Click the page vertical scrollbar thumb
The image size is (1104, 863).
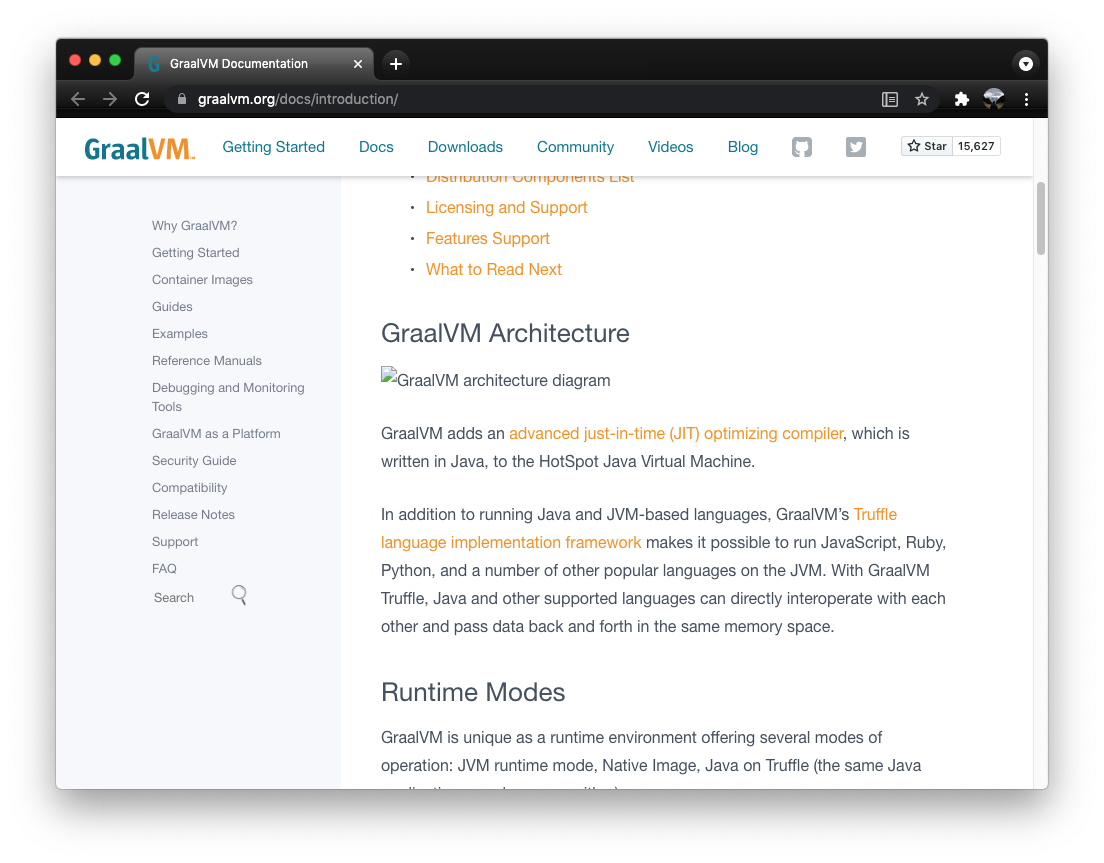1041,218
